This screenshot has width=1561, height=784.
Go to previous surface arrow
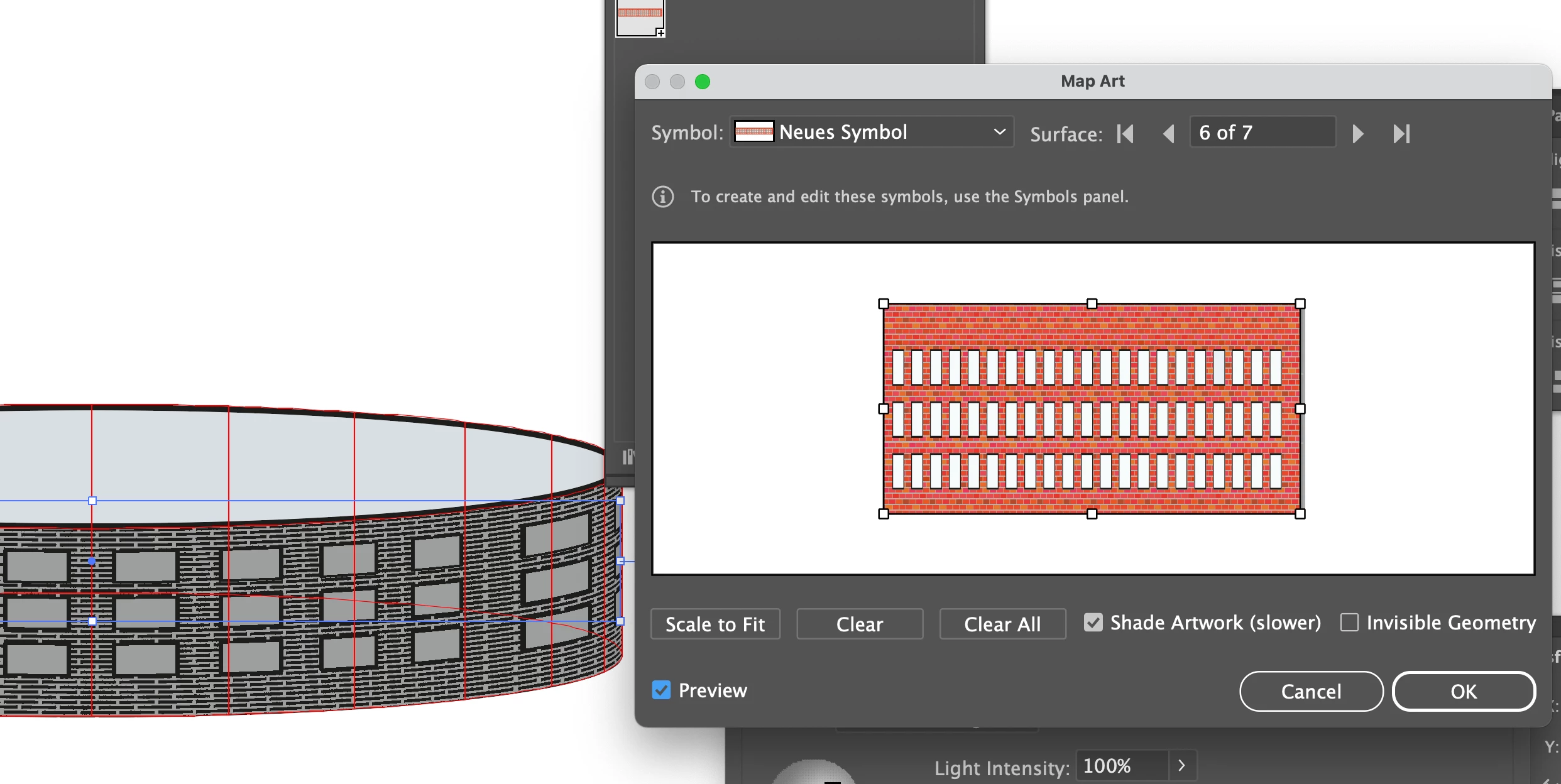pyautogui.click(x=1168, y=134)
